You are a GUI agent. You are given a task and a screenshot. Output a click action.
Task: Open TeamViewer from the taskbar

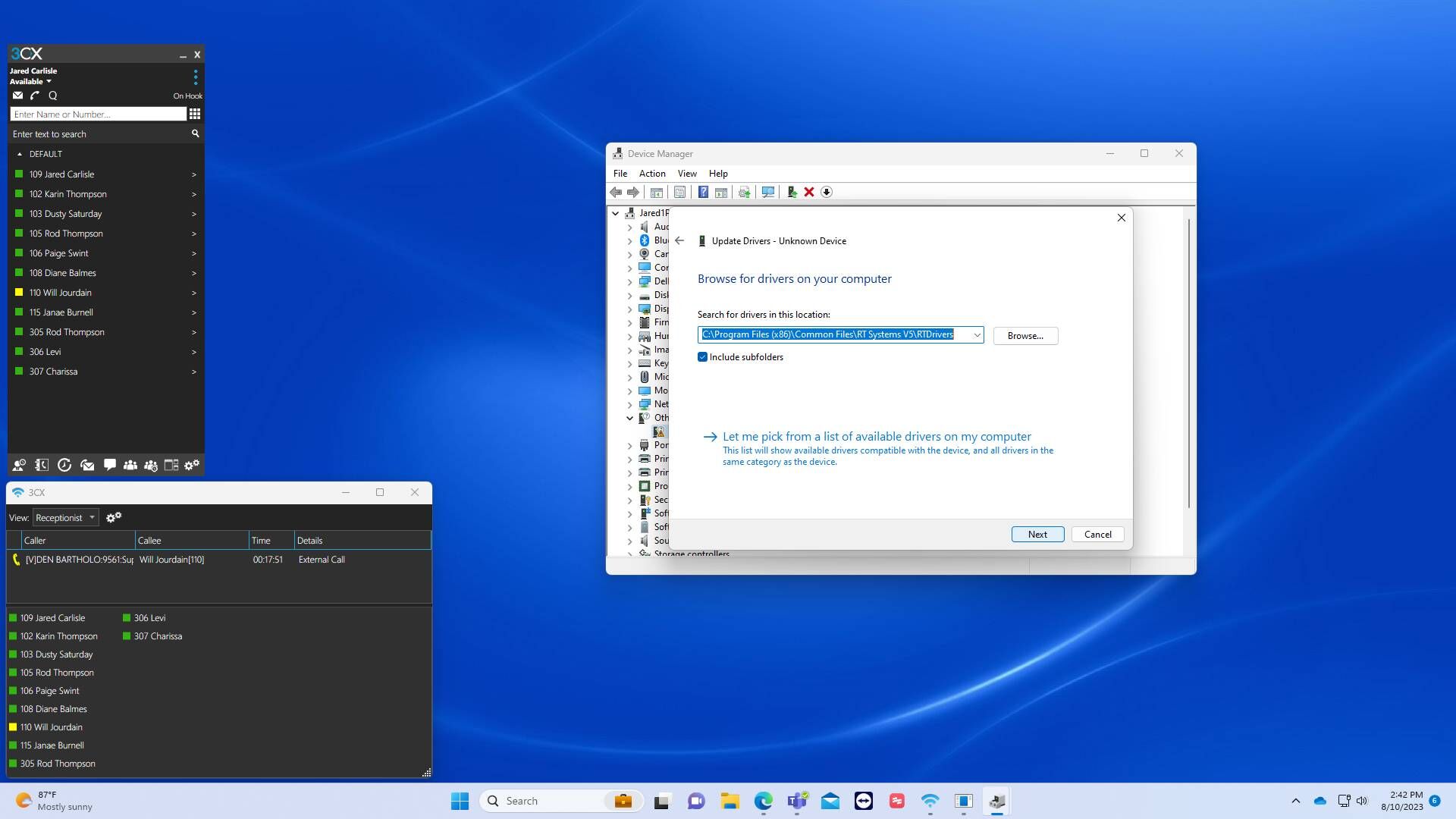(x=864, y=801)
